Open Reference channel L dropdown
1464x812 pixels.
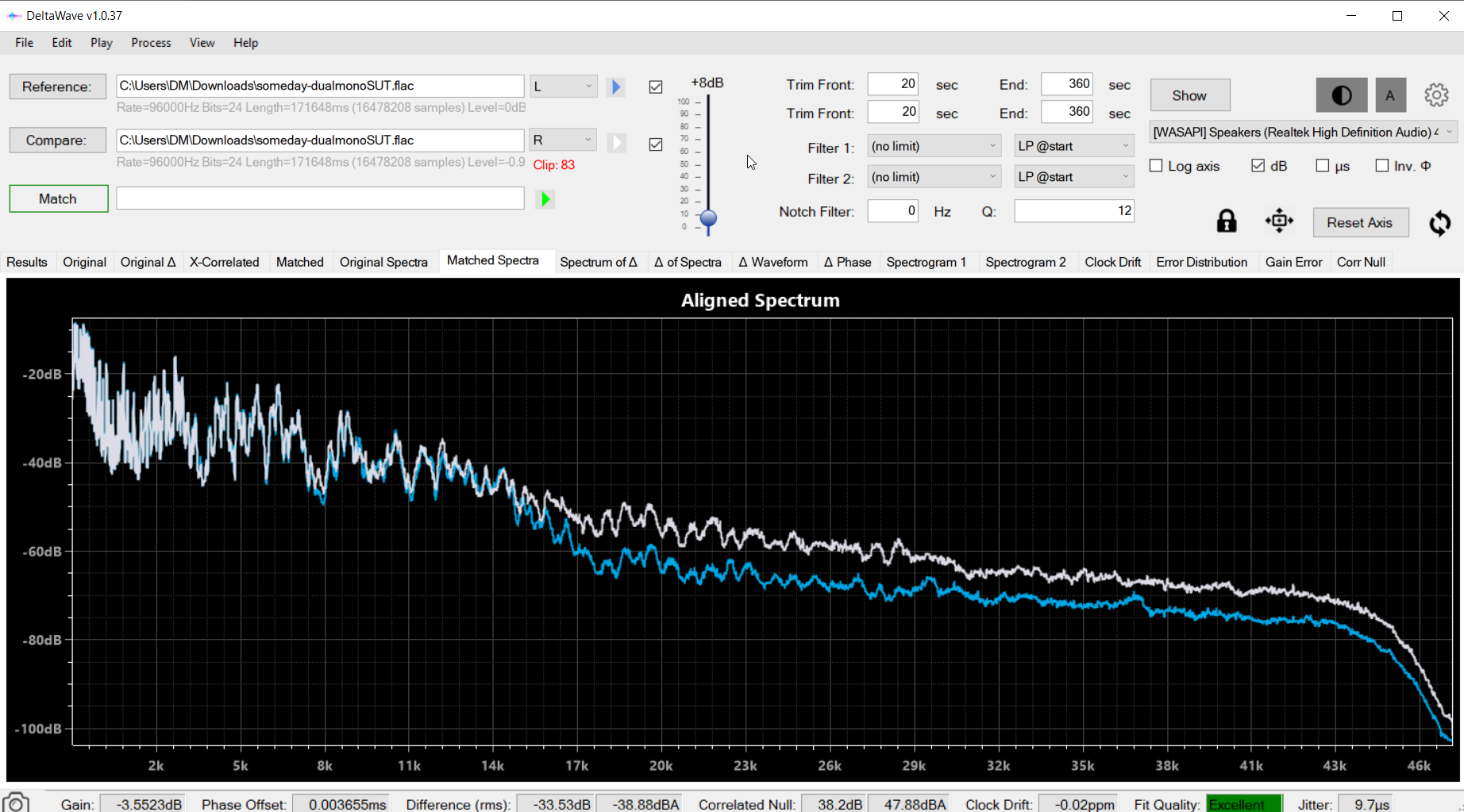click(564, 86)
